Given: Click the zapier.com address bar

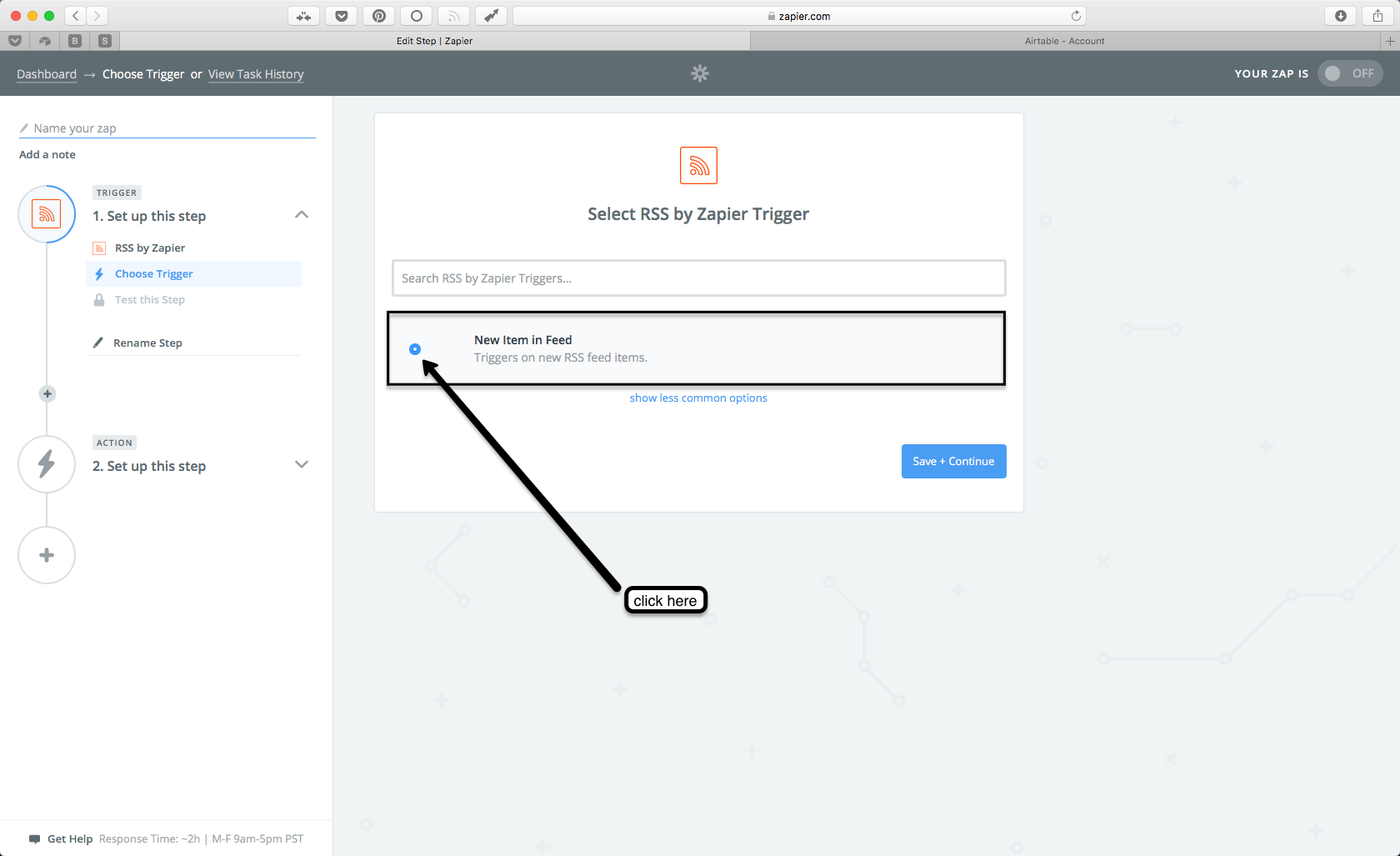Looking at the screenshot, I should point(799,16).
